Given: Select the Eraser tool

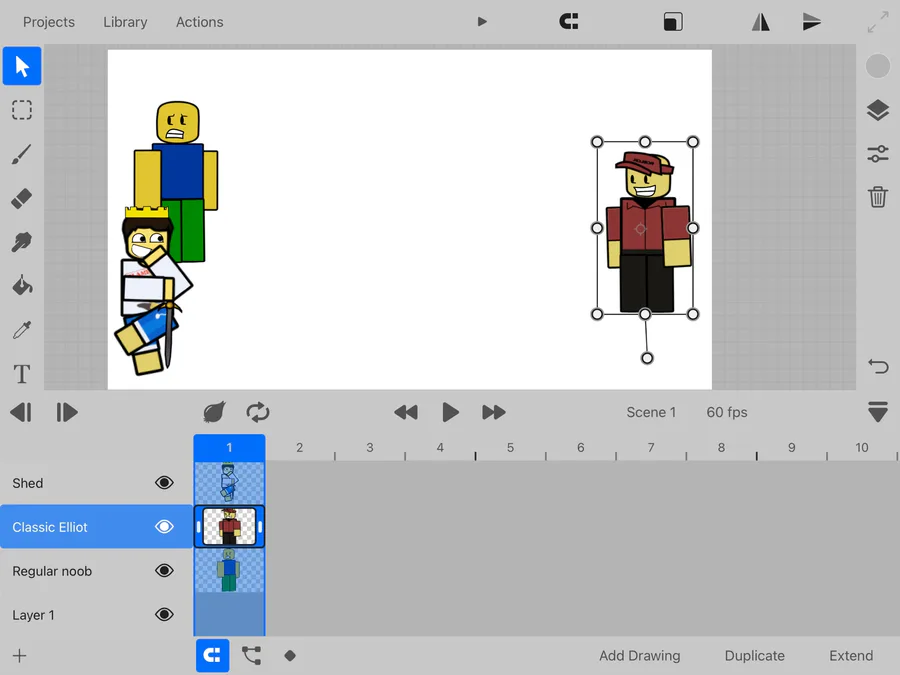Looking at the screenshot, I should pos(22,198).
